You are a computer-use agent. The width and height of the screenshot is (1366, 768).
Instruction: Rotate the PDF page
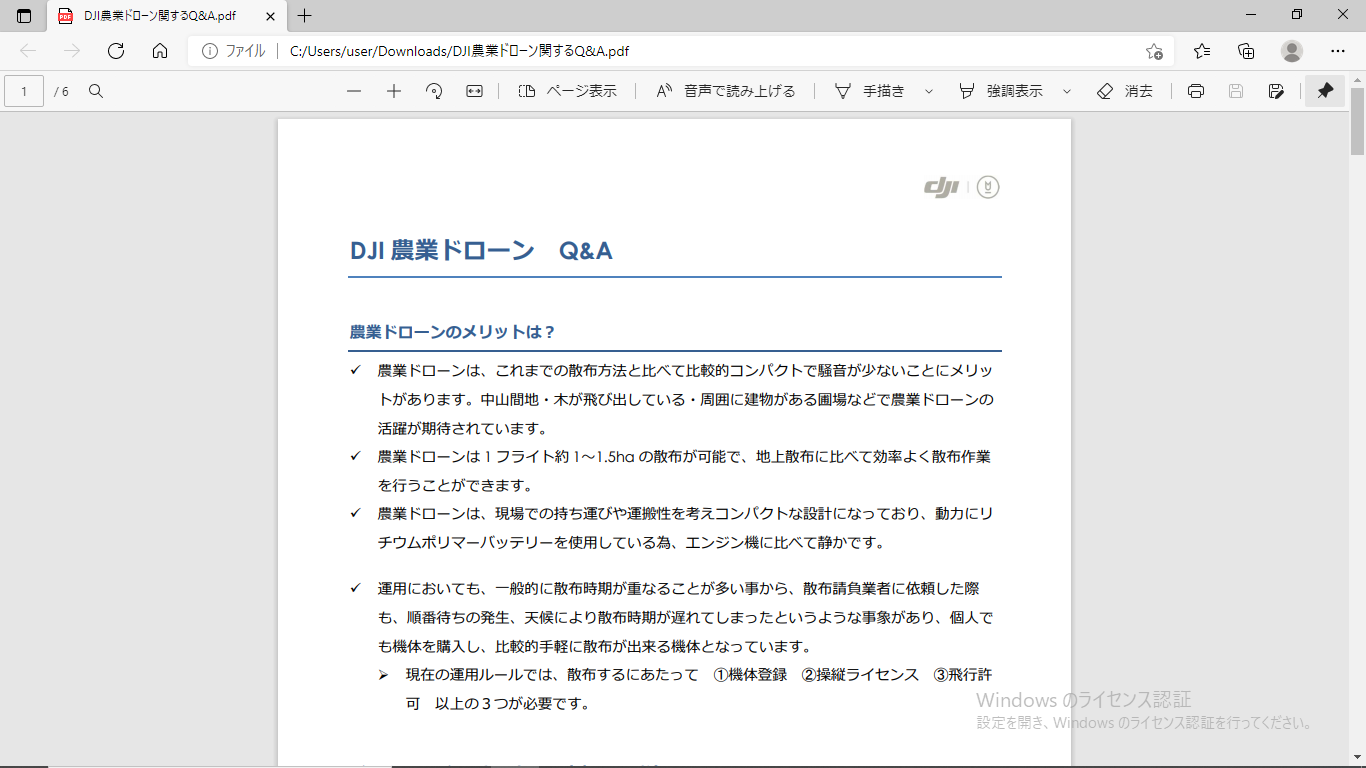(434, 91)
